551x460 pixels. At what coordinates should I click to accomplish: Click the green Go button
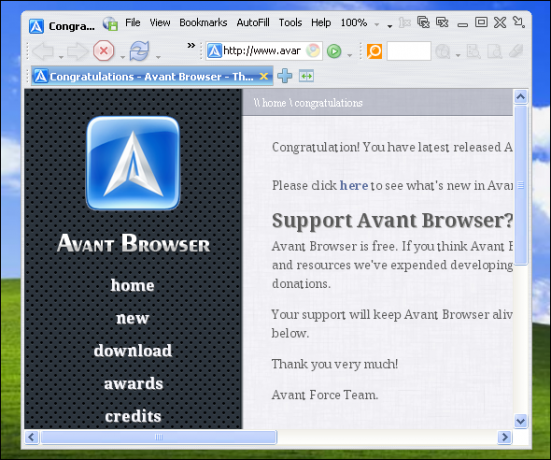coord(334,51)
